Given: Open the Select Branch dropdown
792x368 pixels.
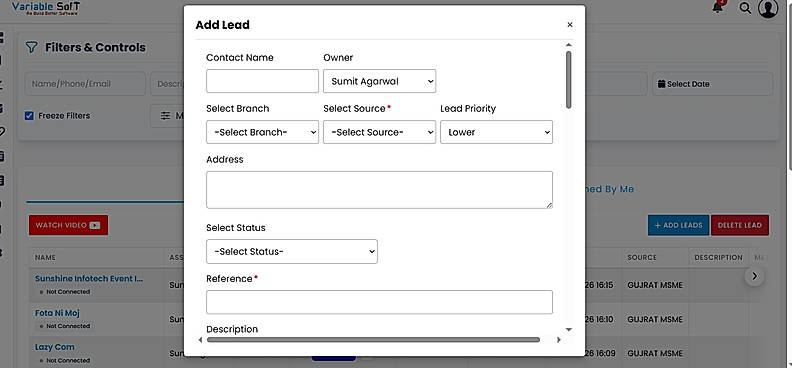Looking at the screenshot, I should click(262, 132).
